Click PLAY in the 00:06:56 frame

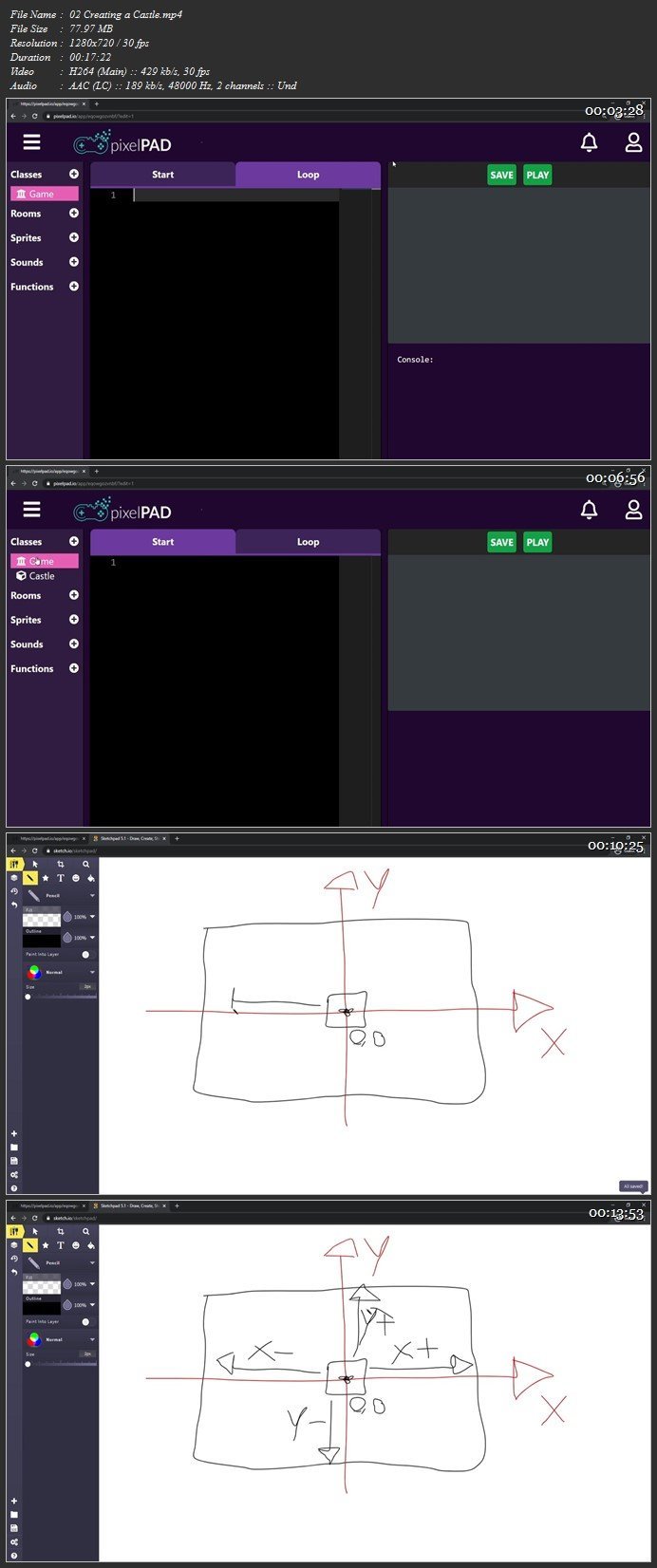pos(537,542)
